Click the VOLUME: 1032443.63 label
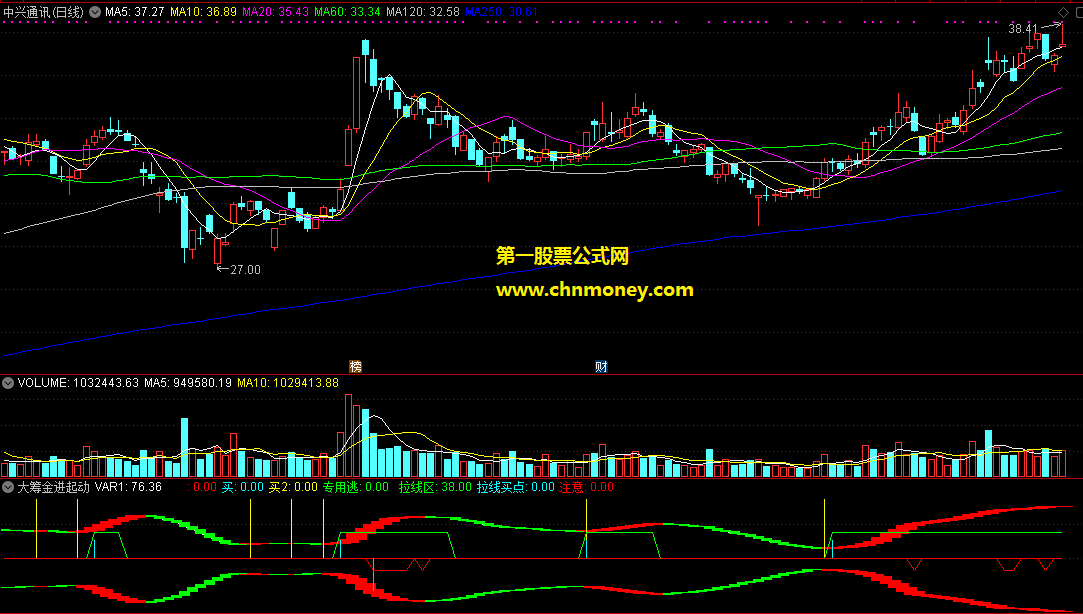 [78, 383]
